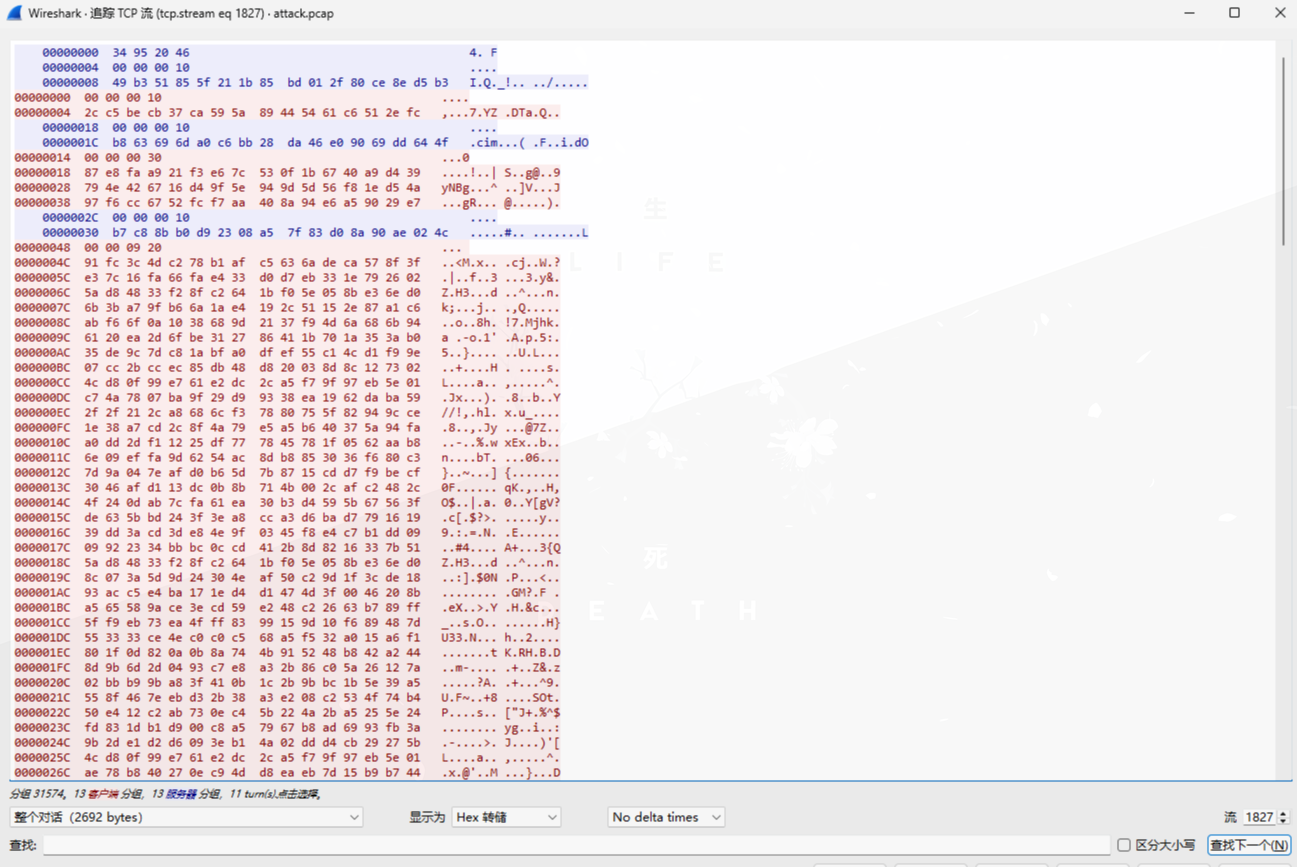Open the 显示为 Hex 转储 format dropdown
The image size is (1297, 867).
coord(505,817)
